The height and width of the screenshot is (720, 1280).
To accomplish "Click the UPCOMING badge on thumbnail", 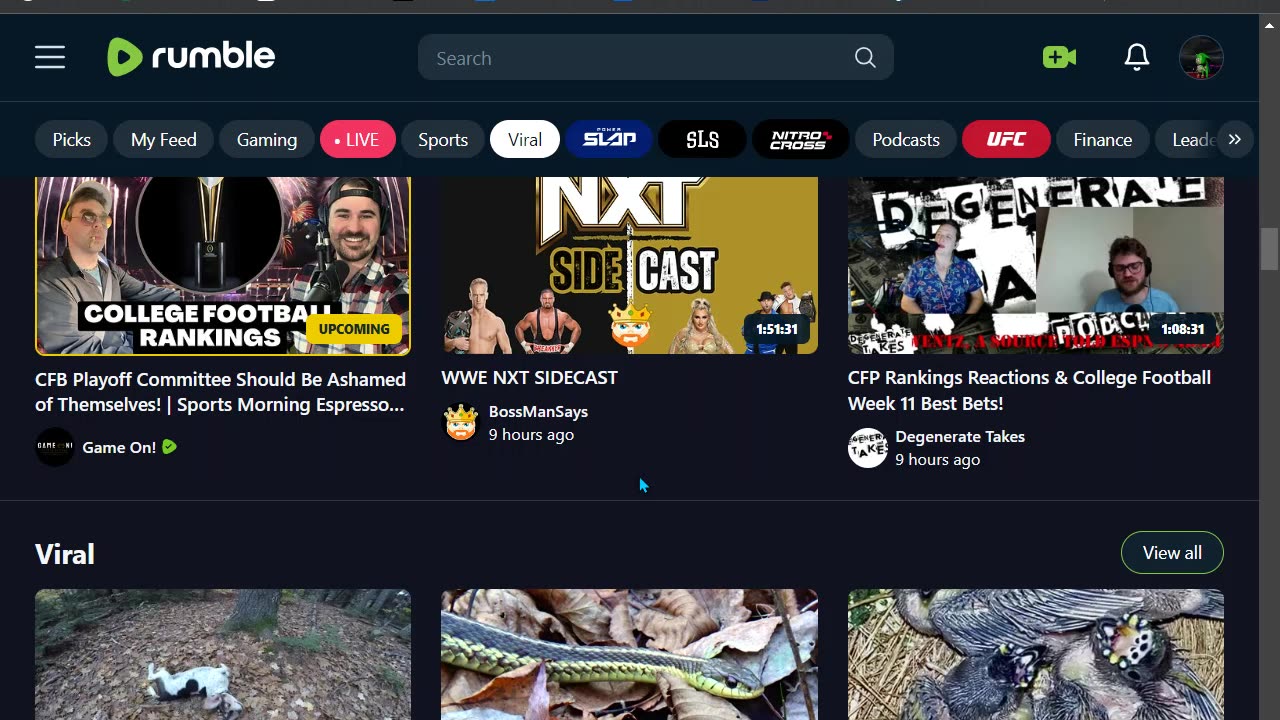I will pos(354,329).
